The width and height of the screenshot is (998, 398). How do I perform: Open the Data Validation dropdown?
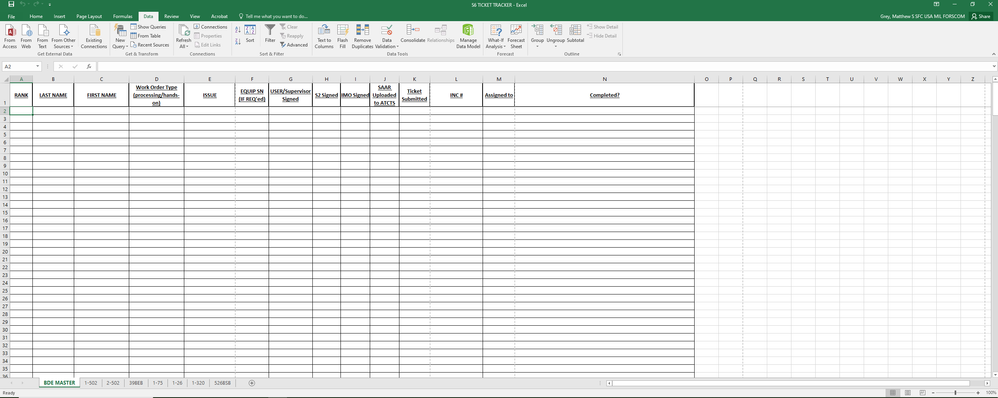pyautogui.click(x=386, y=36)
